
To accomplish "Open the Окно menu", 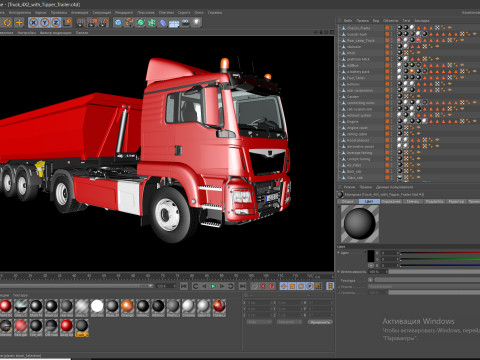I will click(199, 12).
